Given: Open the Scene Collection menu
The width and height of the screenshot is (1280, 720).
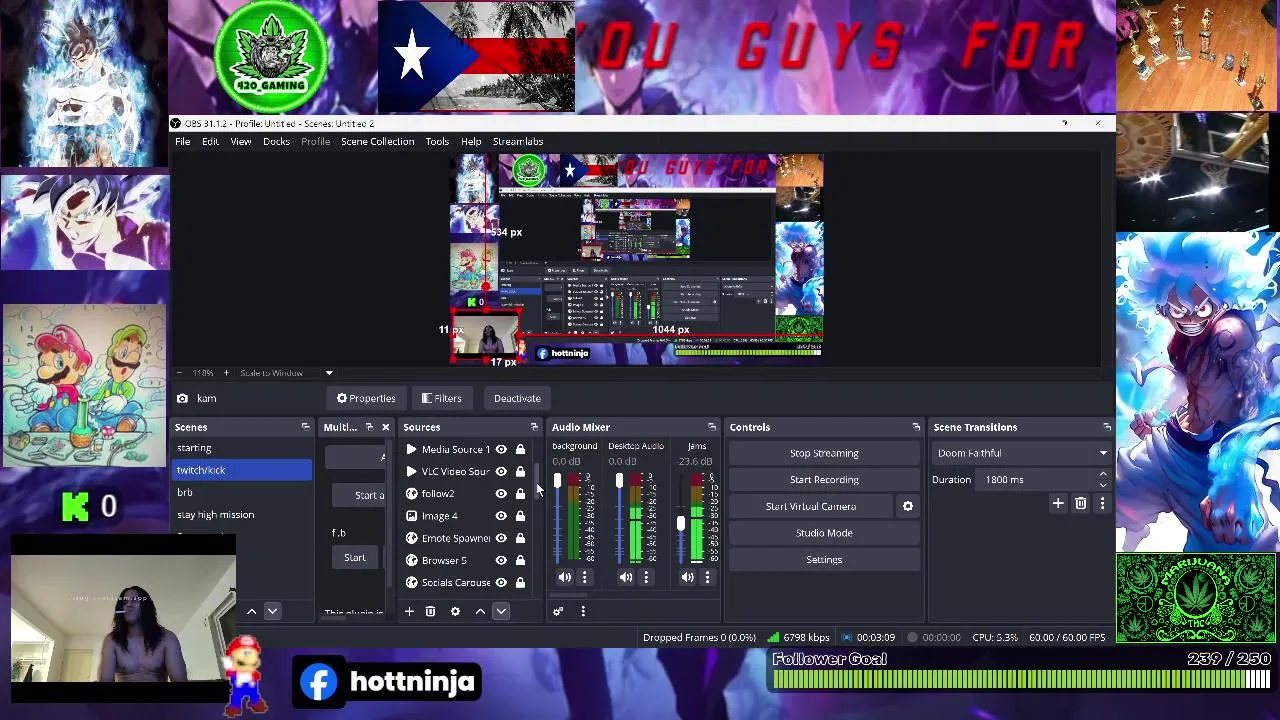Looking at the screenshot, I should point(377,142).
